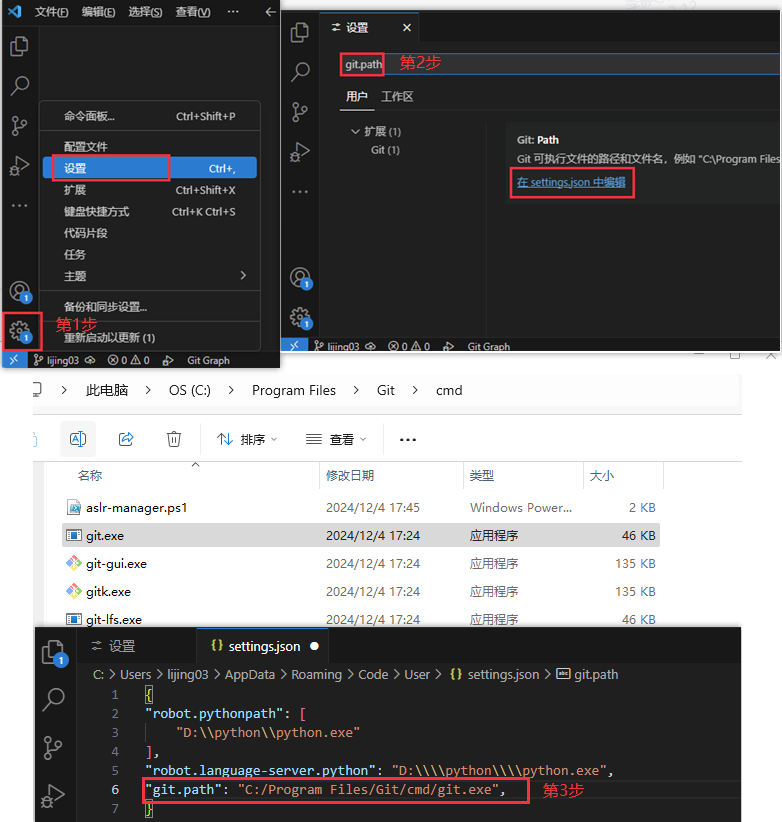
Task: Select aslr-manager.ps1 file row
Action: (361, 507)
